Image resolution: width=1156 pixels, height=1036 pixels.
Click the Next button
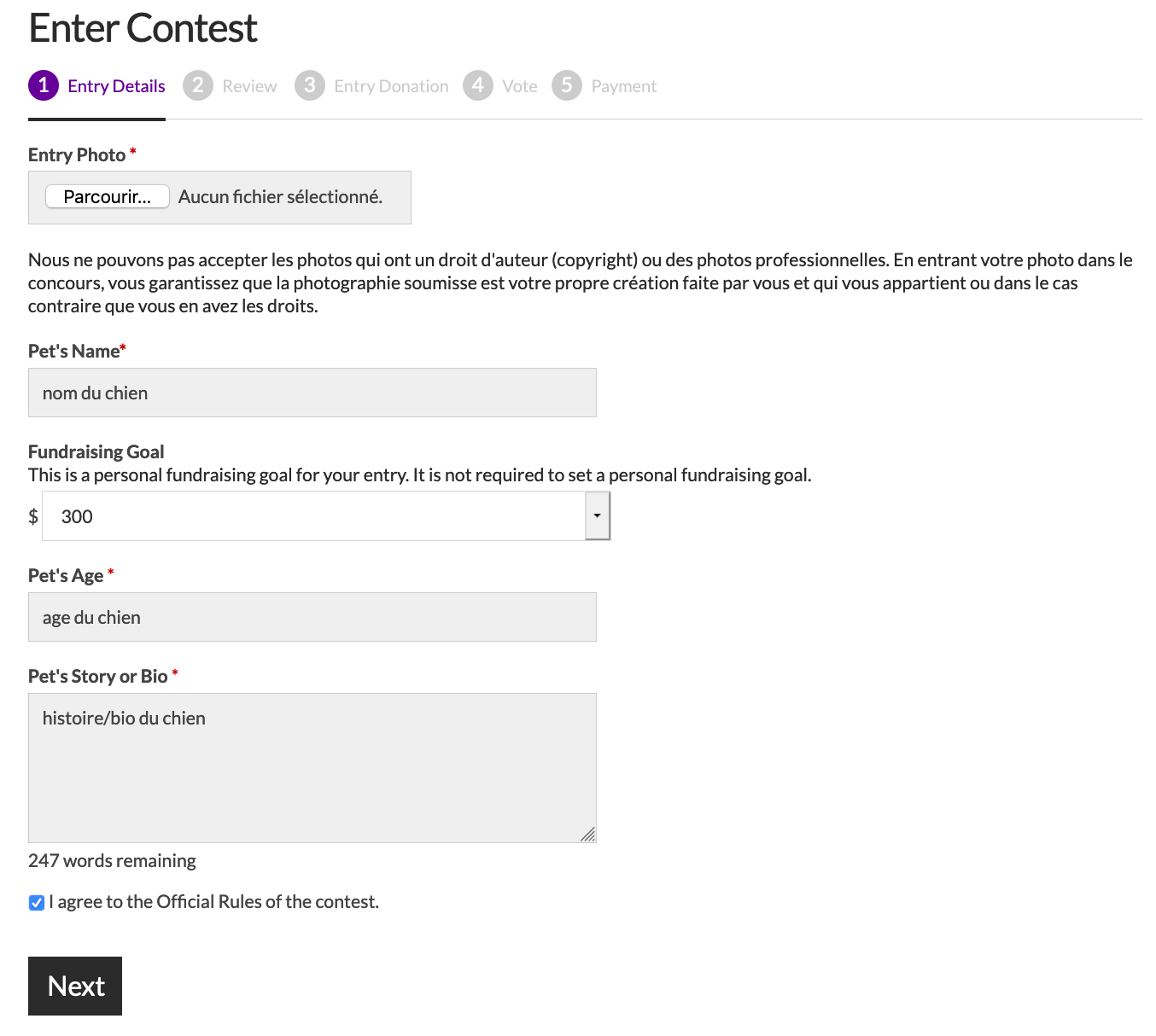click(x=75, y=987)
